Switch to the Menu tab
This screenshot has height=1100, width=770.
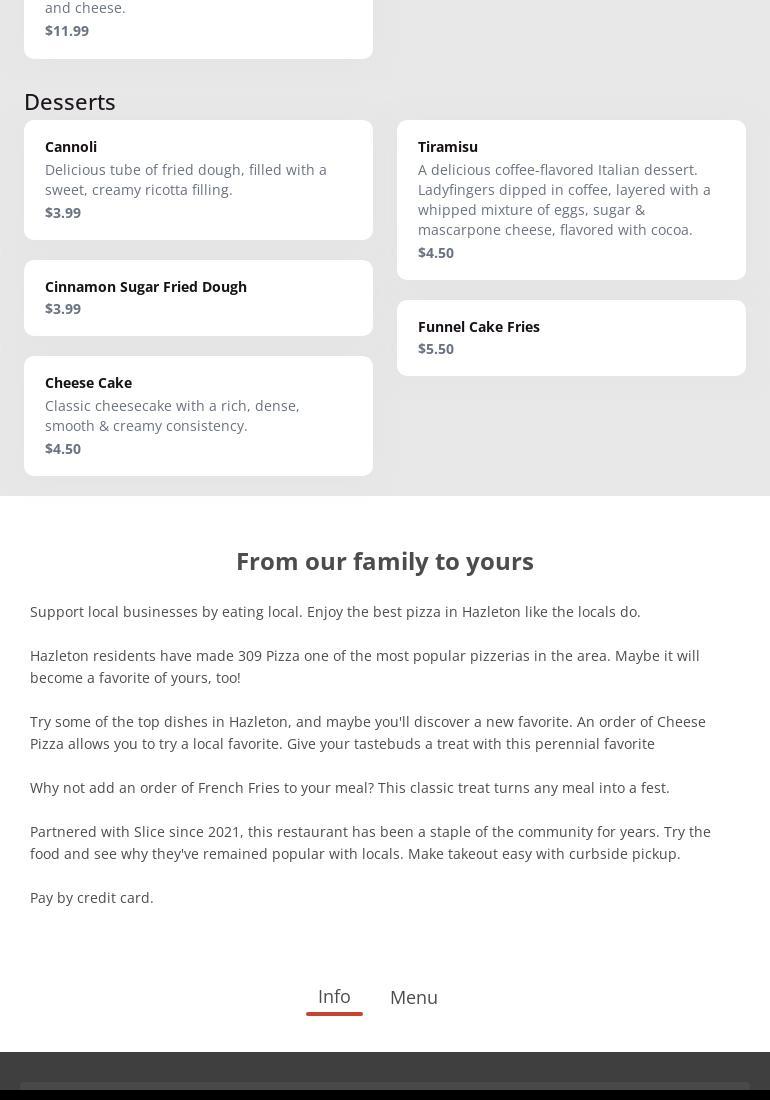point(413,998)
